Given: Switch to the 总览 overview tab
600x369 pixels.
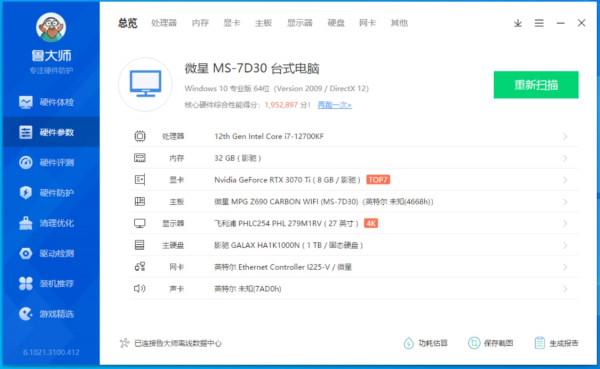Looking at the screenshot, I should 127,23.
